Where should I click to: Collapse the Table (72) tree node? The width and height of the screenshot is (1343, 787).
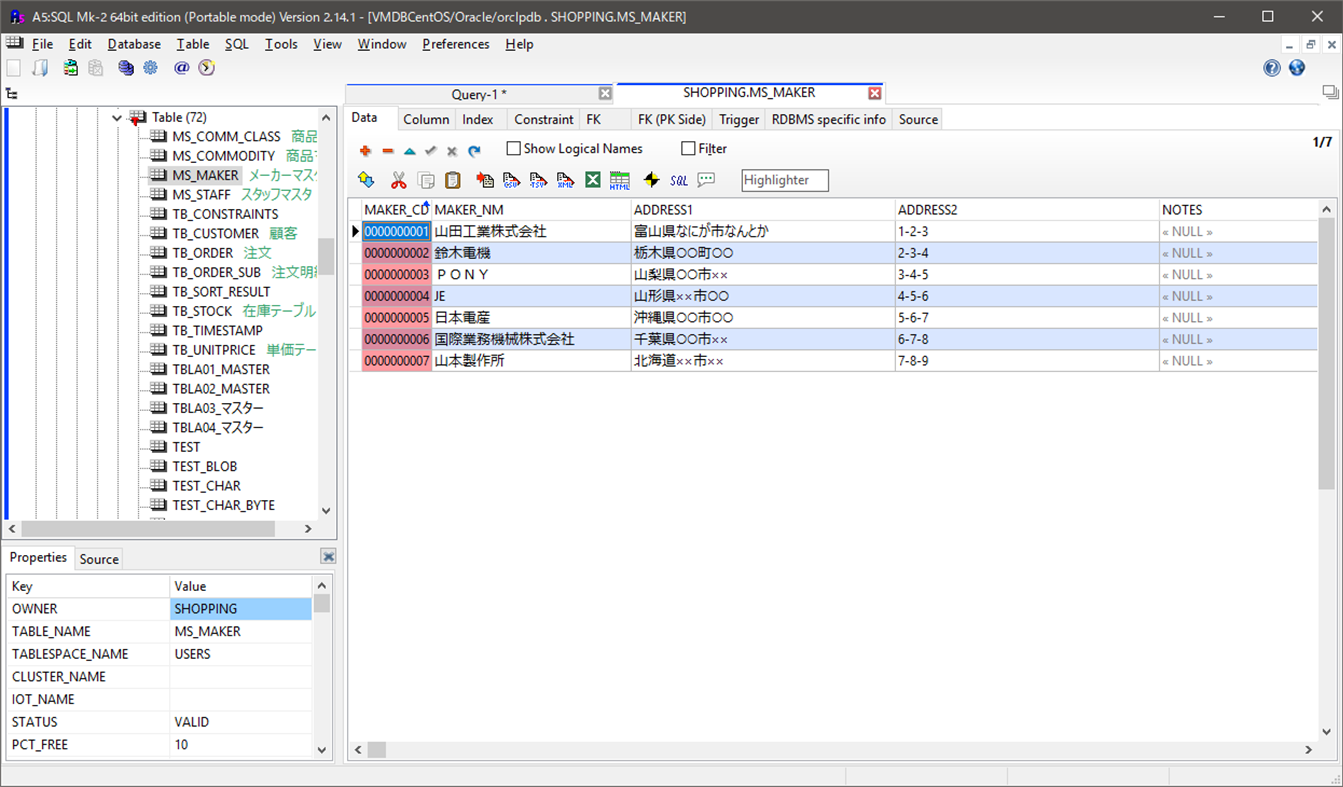point(117,117)
